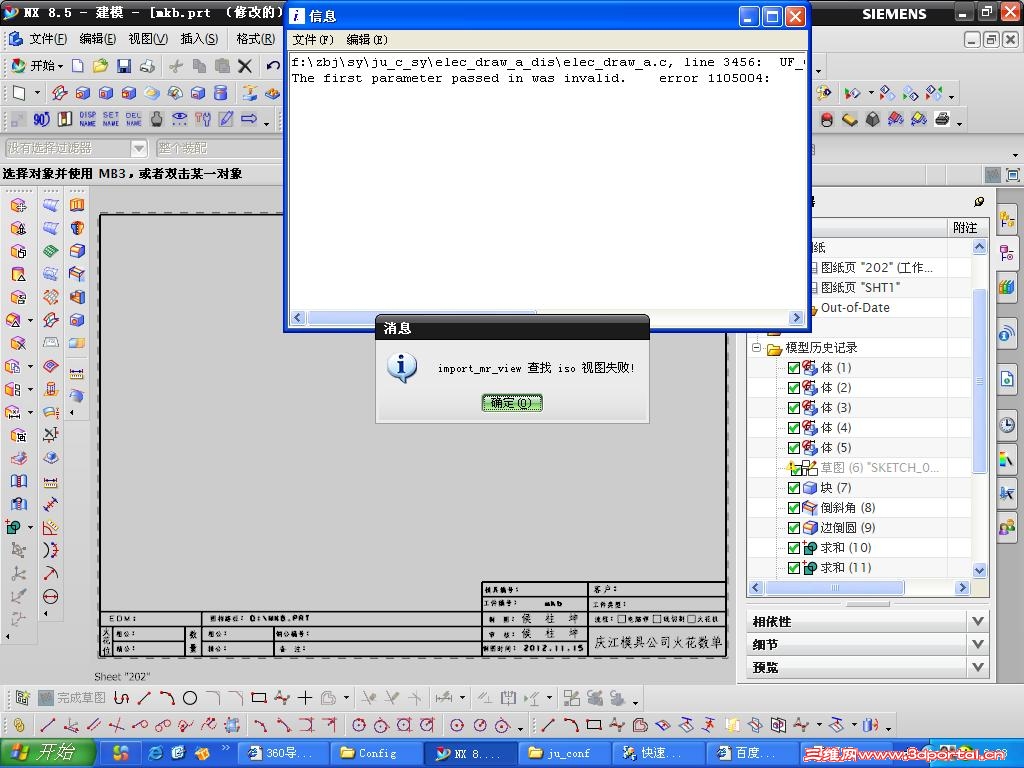Click the circle sketch tool icon
The image size is (1024, 768).
click(190, 698)
